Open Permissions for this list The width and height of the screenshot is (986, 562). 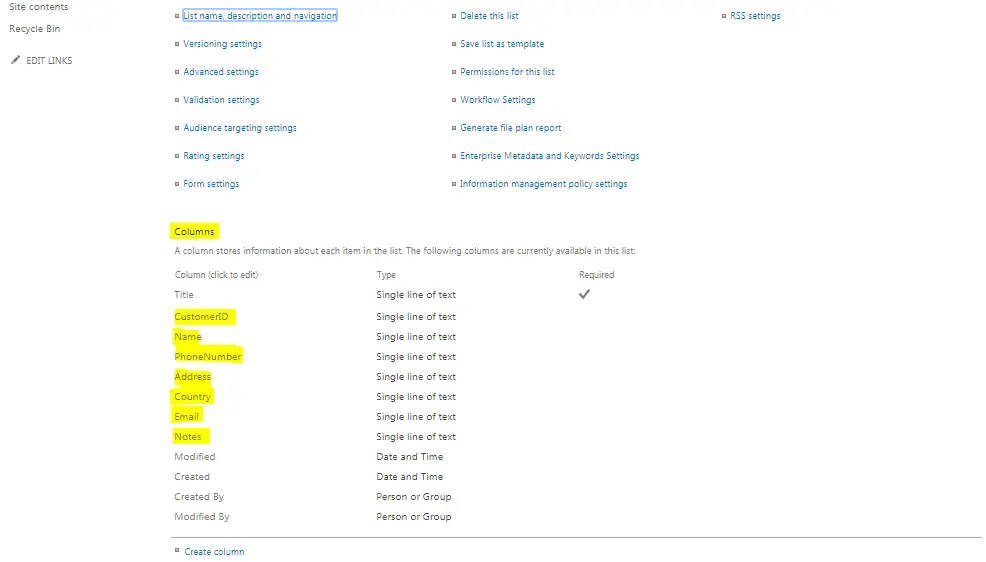(507, 72)
